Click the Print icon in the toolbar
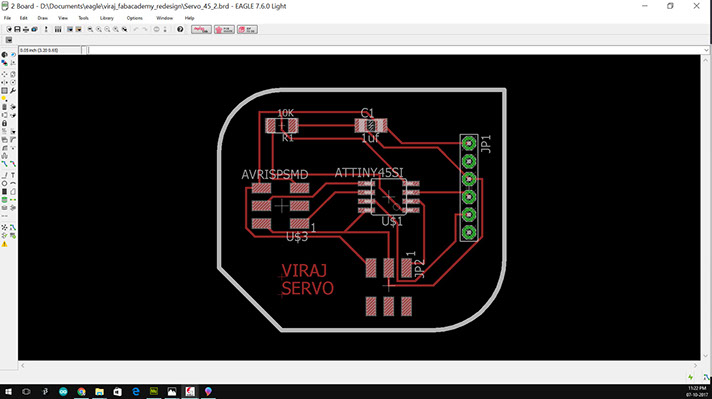This screenshot has width=712, height=399. click(26, 30)
